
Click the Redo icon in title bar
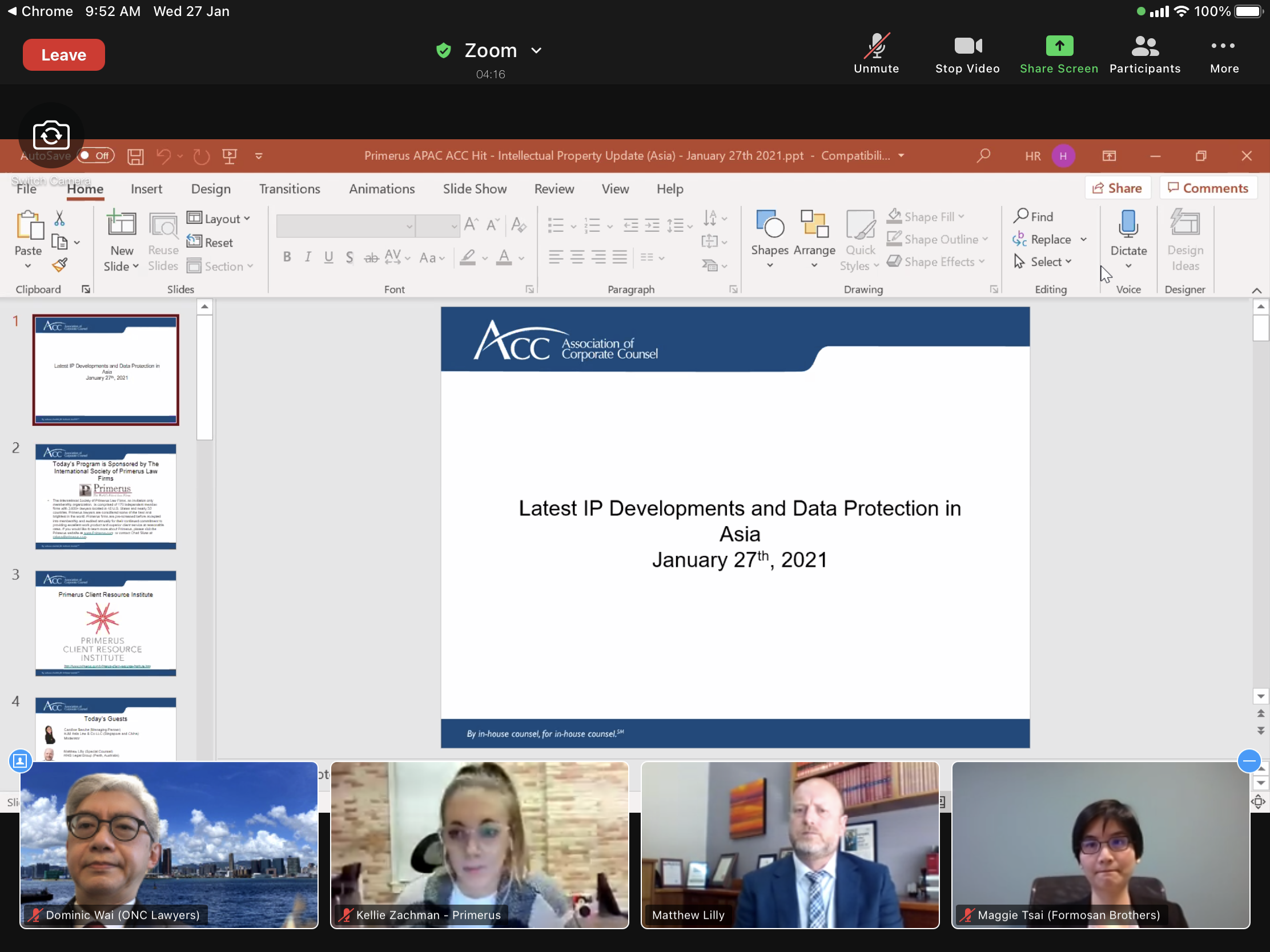click(201, 156)
